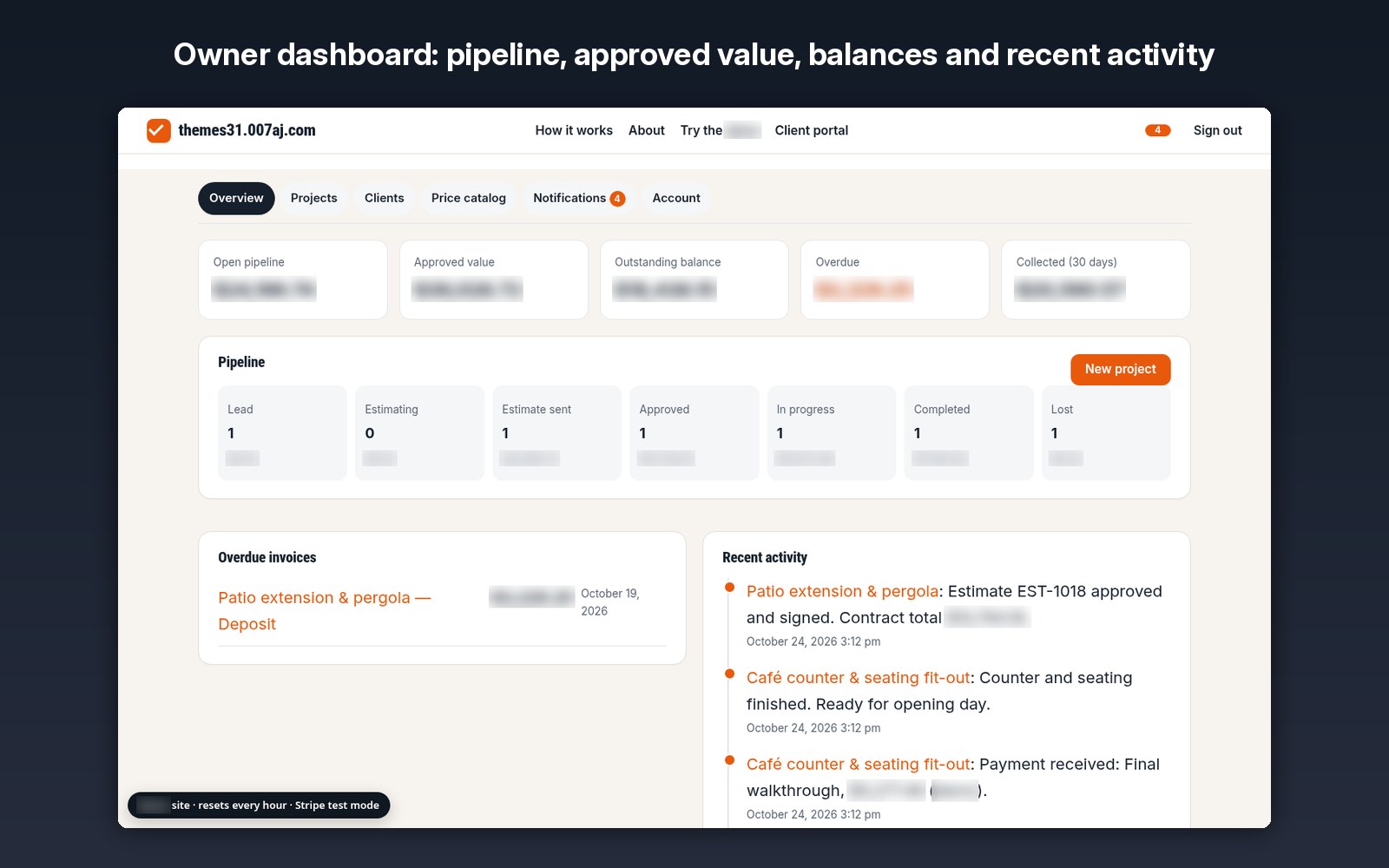Open the Lead pipeline stage
Image resolution: width=1389 pixels, height=868 pixels.
(282, 432)
